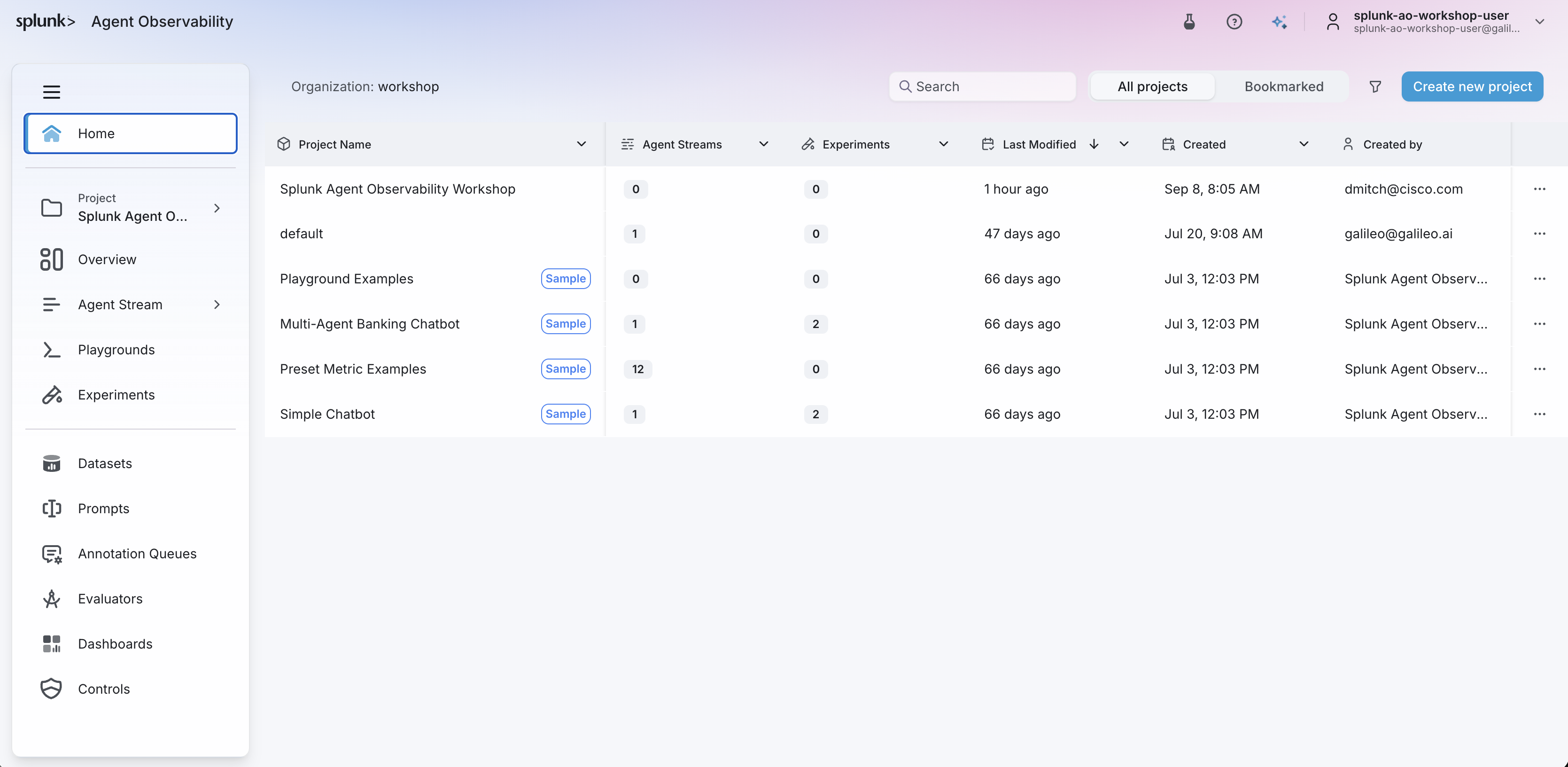Open Playground Examples project
1568x767 pixels.
(x=346, y=279)
